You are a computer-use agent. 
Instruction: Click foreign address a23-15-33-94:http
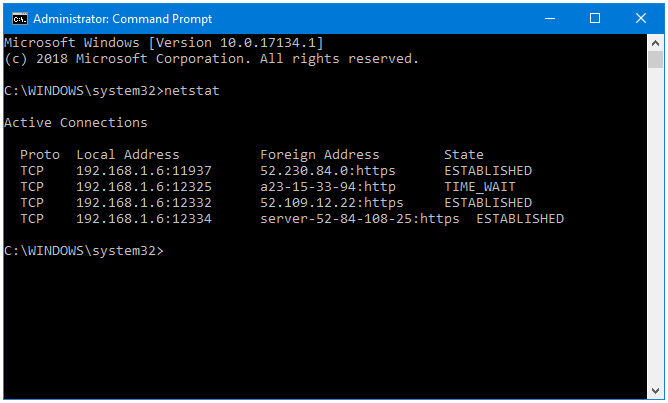[328, 187]
